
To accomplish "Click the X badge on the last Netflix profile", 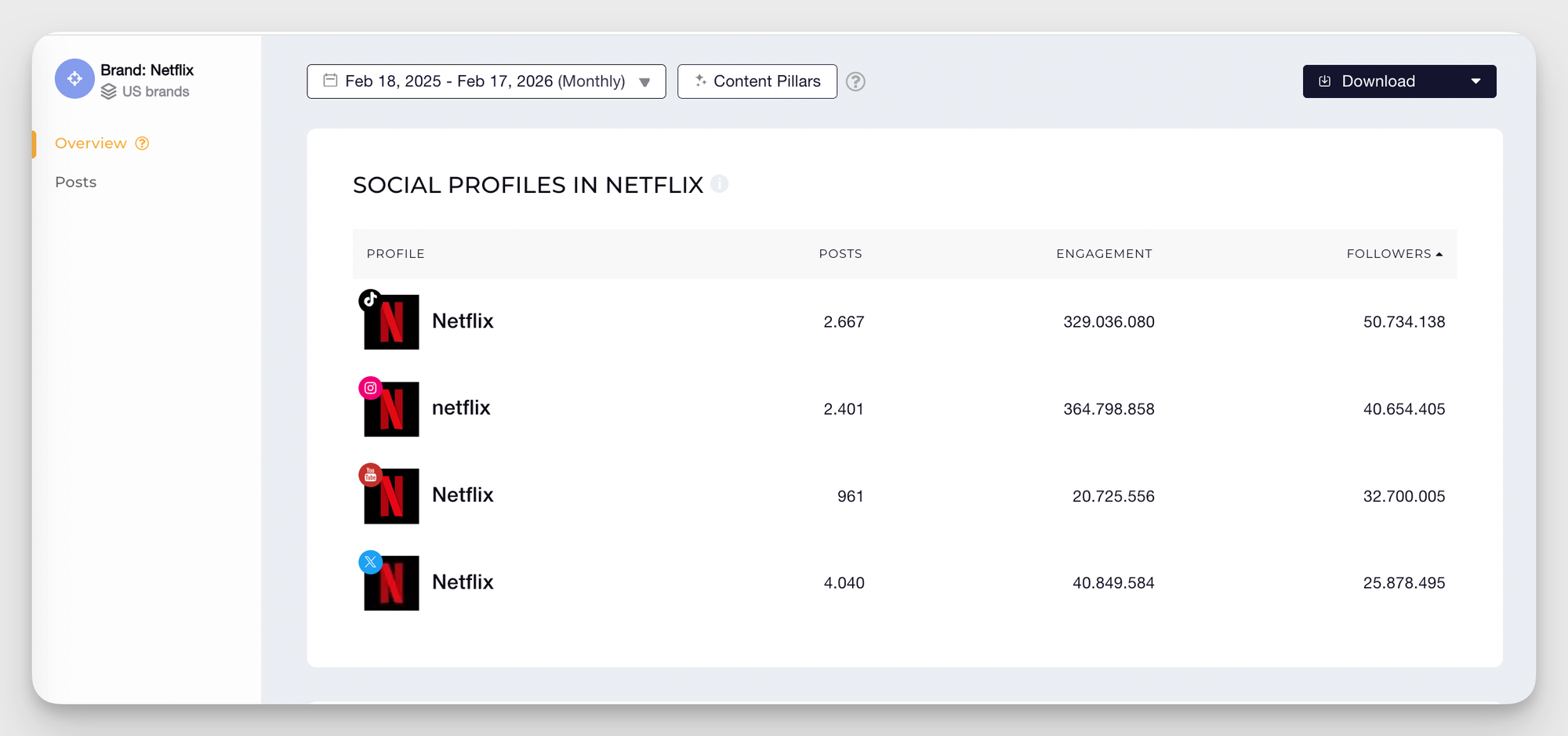I will (369, 562).
